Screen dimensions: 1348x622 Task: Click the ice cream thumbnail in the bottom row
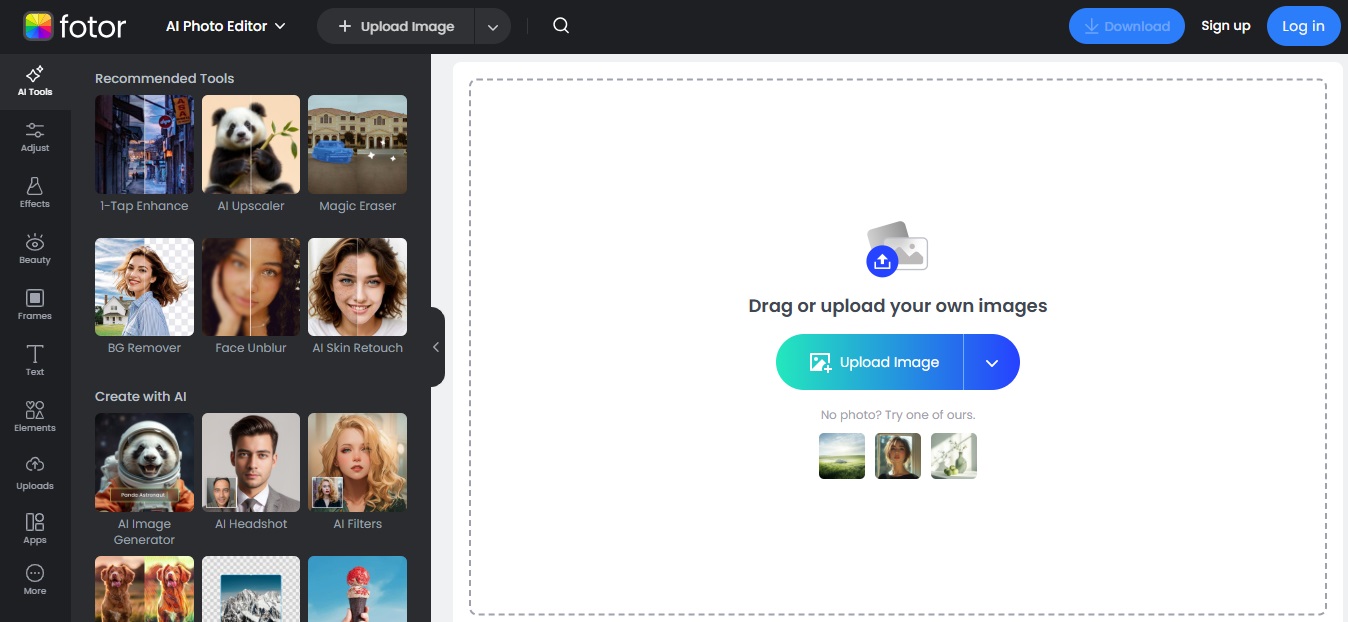click(x=358, y=589)
